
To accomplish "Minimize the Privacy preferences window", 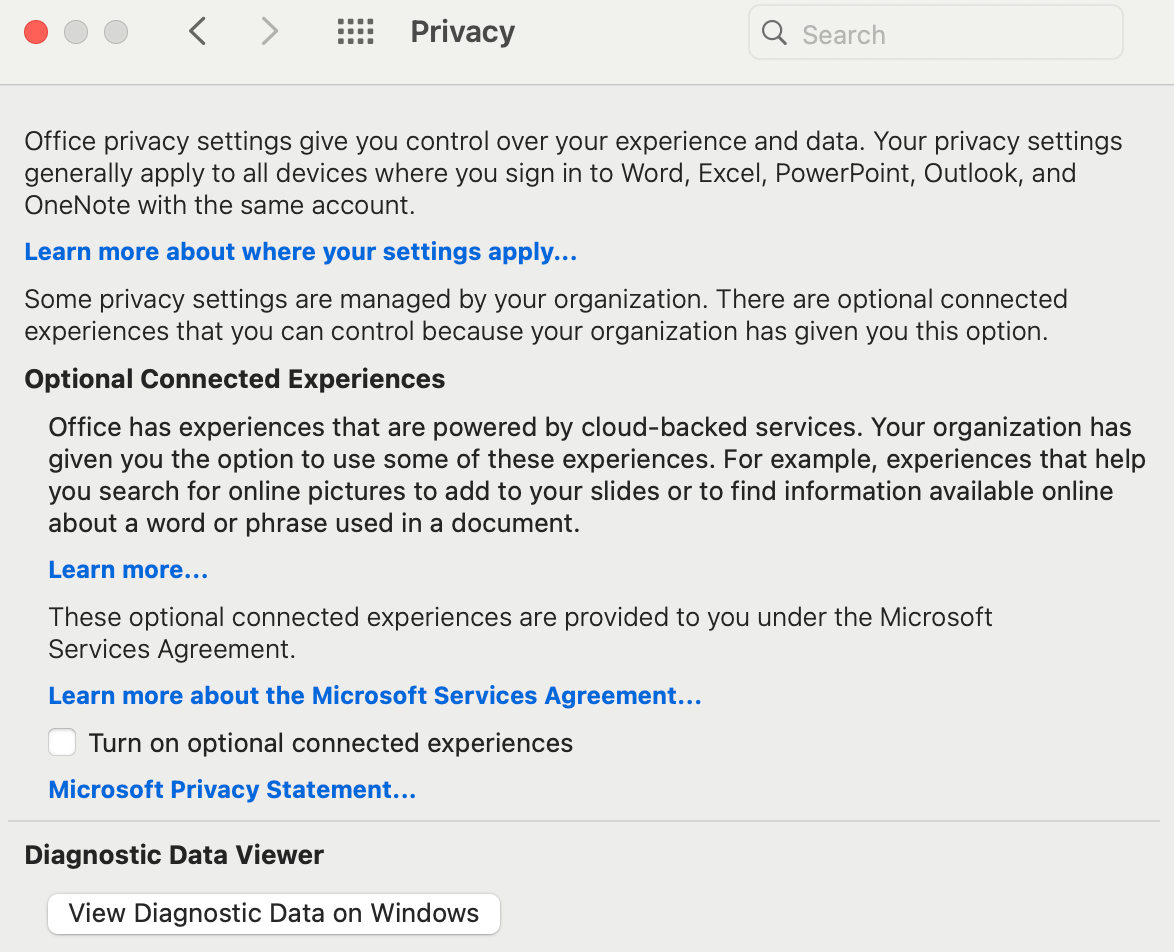I will coord(76,32).
